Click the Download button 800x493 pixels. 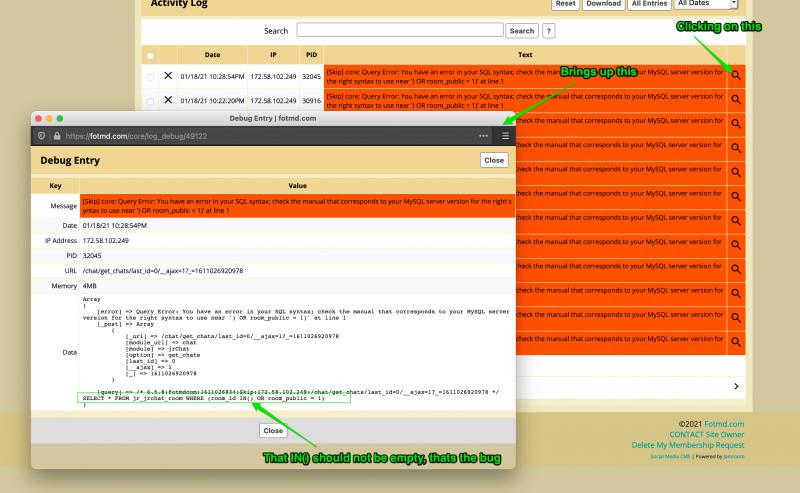[x=603, y=4]
